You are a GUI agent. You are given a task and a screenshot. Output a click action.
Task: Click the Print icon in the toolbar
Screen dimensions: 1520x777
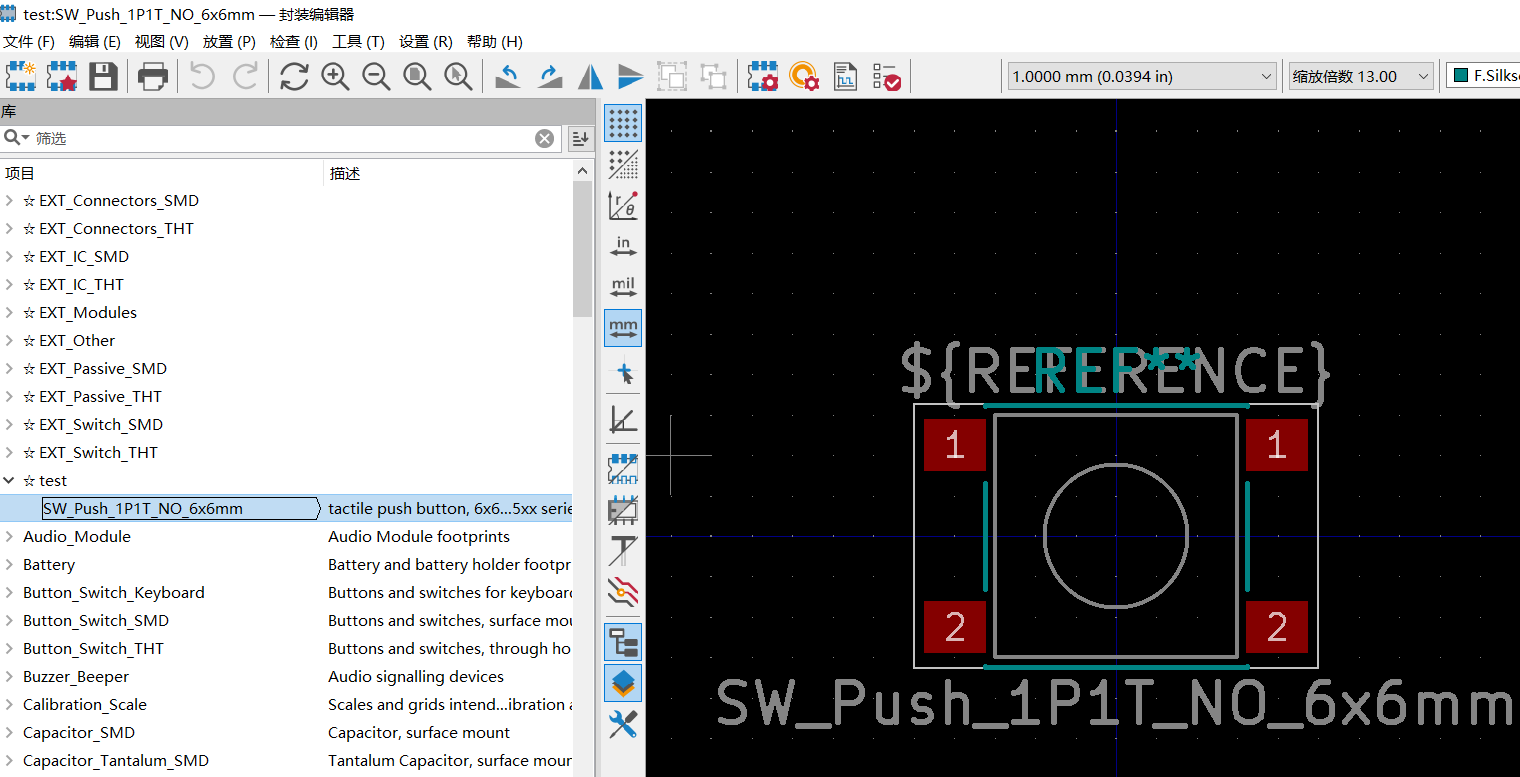152,77
